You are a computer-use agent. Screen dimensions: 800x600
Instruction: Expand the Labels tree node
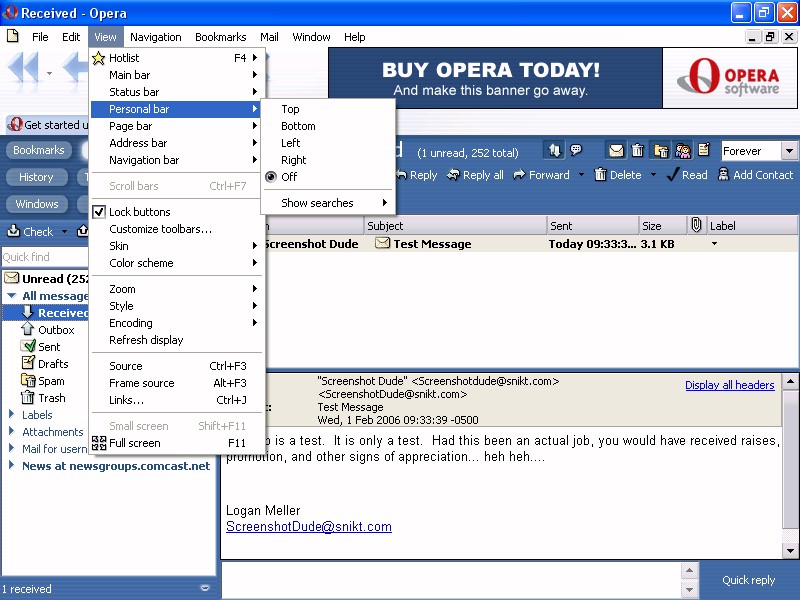11,414
